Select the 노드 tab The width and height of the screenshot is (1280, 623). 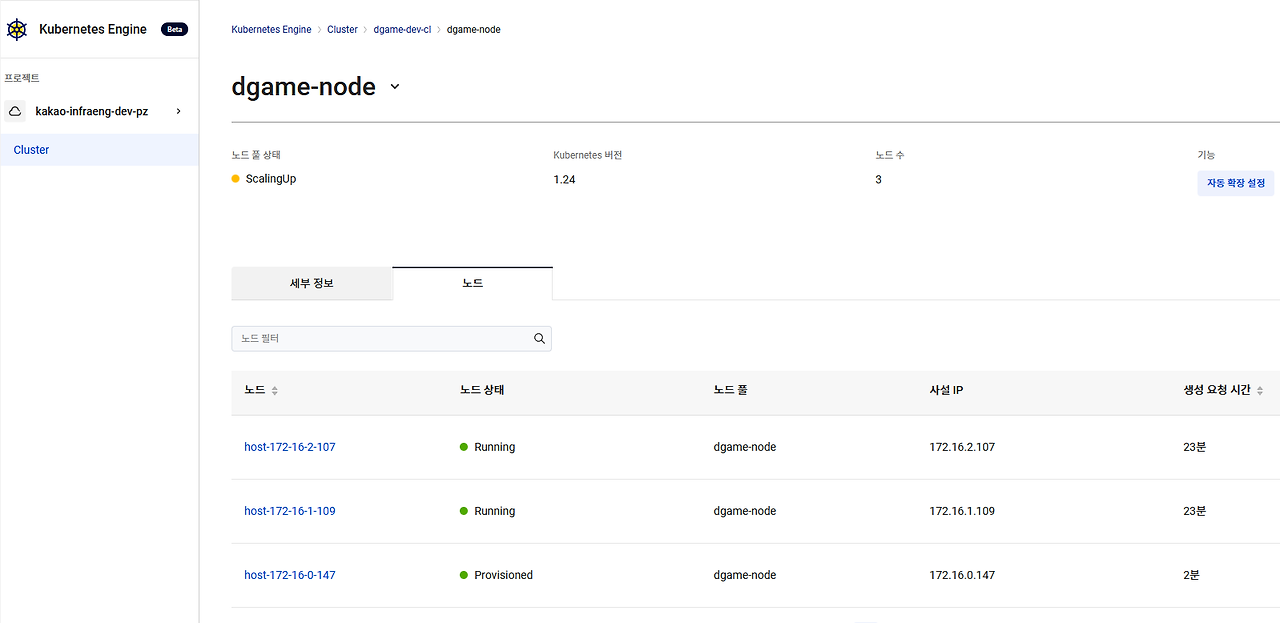pos(473,284)
